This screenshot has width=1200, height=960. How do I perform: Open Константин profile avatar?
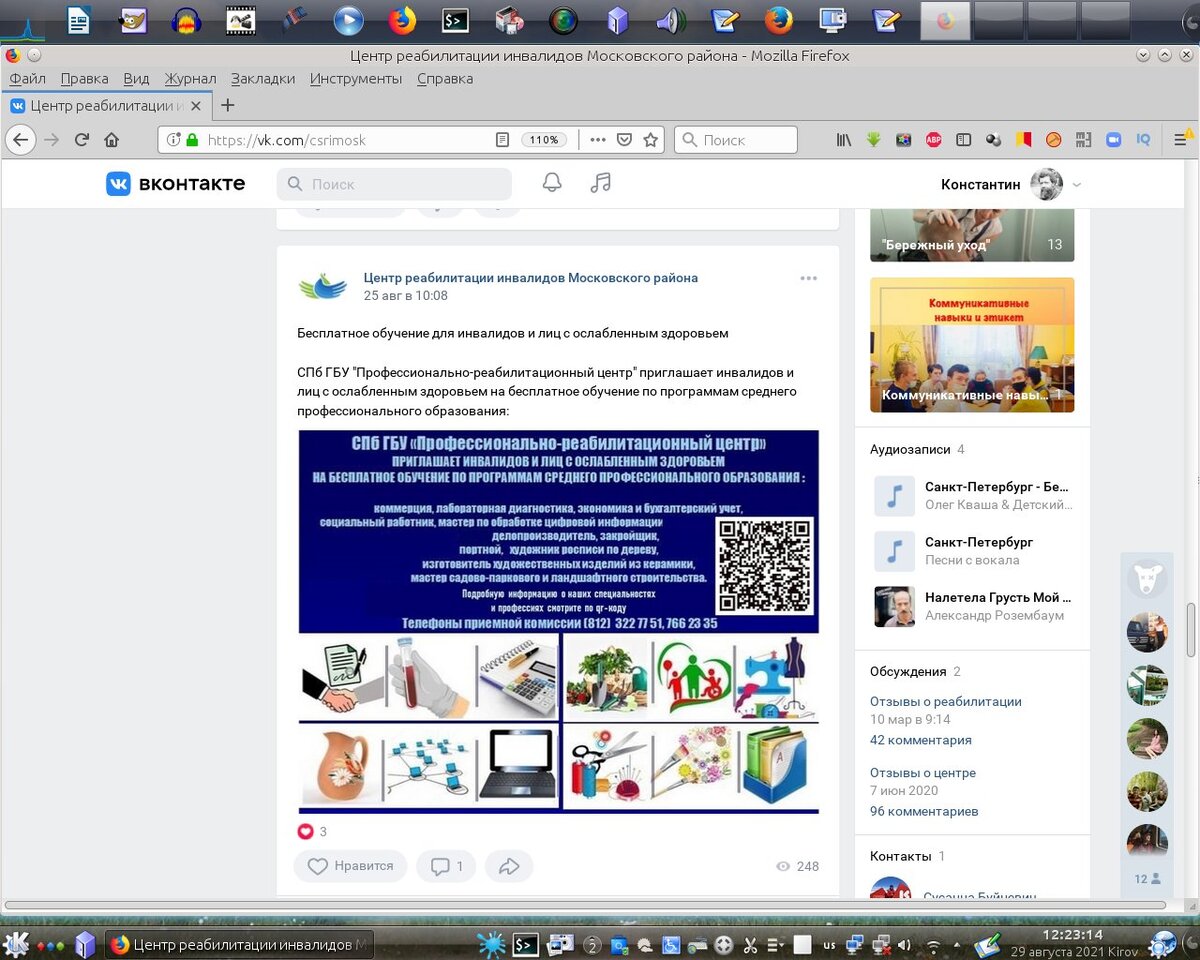[1046, 184]
